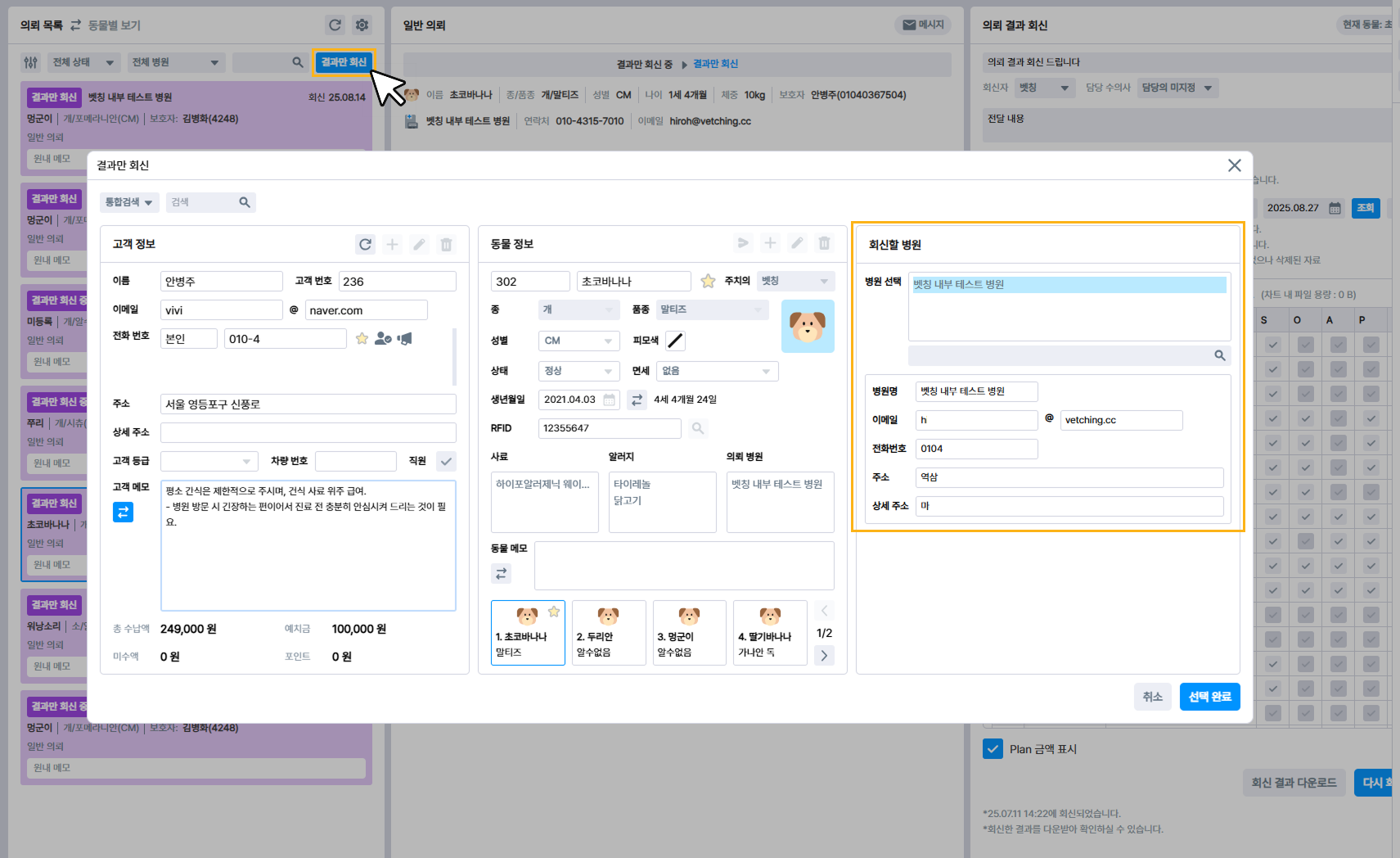Click the star next to the phone number
The height and width of the screenshot is (858, 1400).
point(362,338)
